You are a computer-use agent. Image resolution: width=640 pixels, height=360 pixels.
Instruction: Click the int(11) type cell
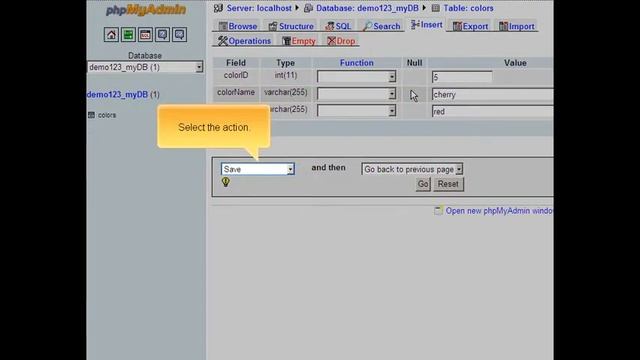click(286, 75)
